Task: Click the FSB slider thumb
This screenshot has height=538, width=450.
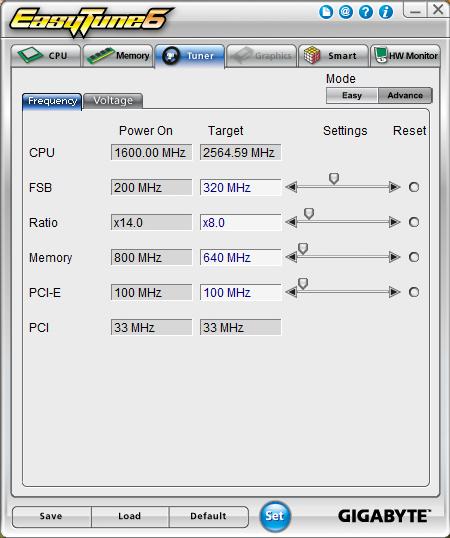Action: (x=334, y=178)
